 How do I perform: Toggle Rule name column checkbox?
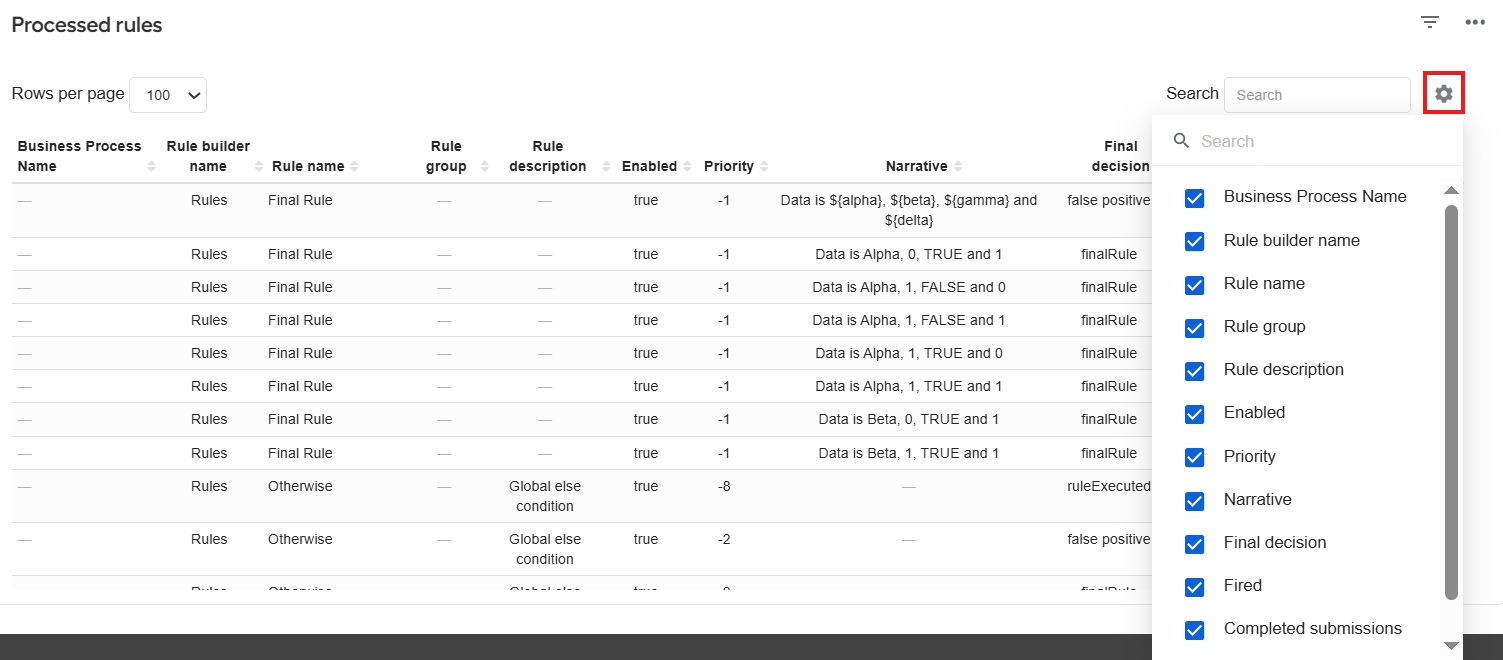(1194, 285)
